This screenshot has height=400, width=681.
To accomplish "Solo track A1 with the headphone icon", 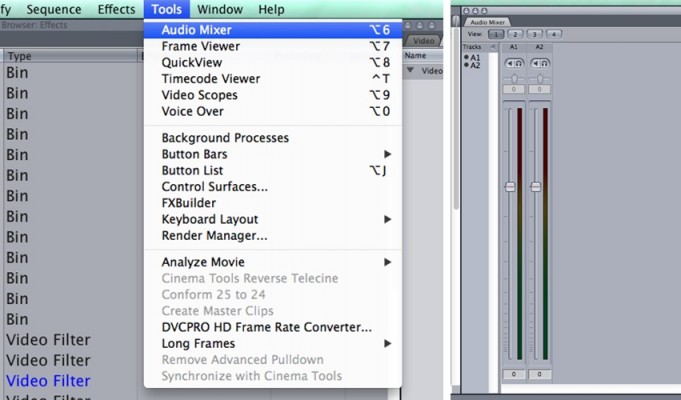I will pos(519,63).
